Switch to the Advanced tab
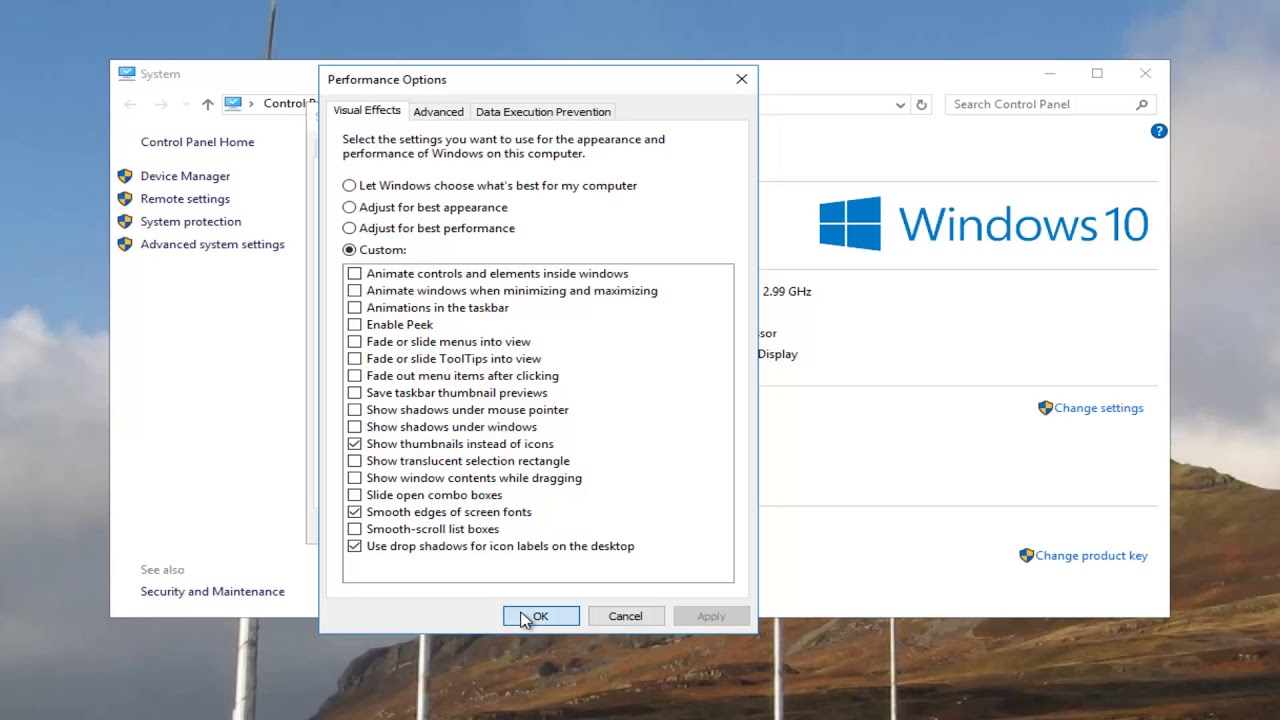Image resolution: width=1280 pixels, height=720 pixels. click(438, 112)
